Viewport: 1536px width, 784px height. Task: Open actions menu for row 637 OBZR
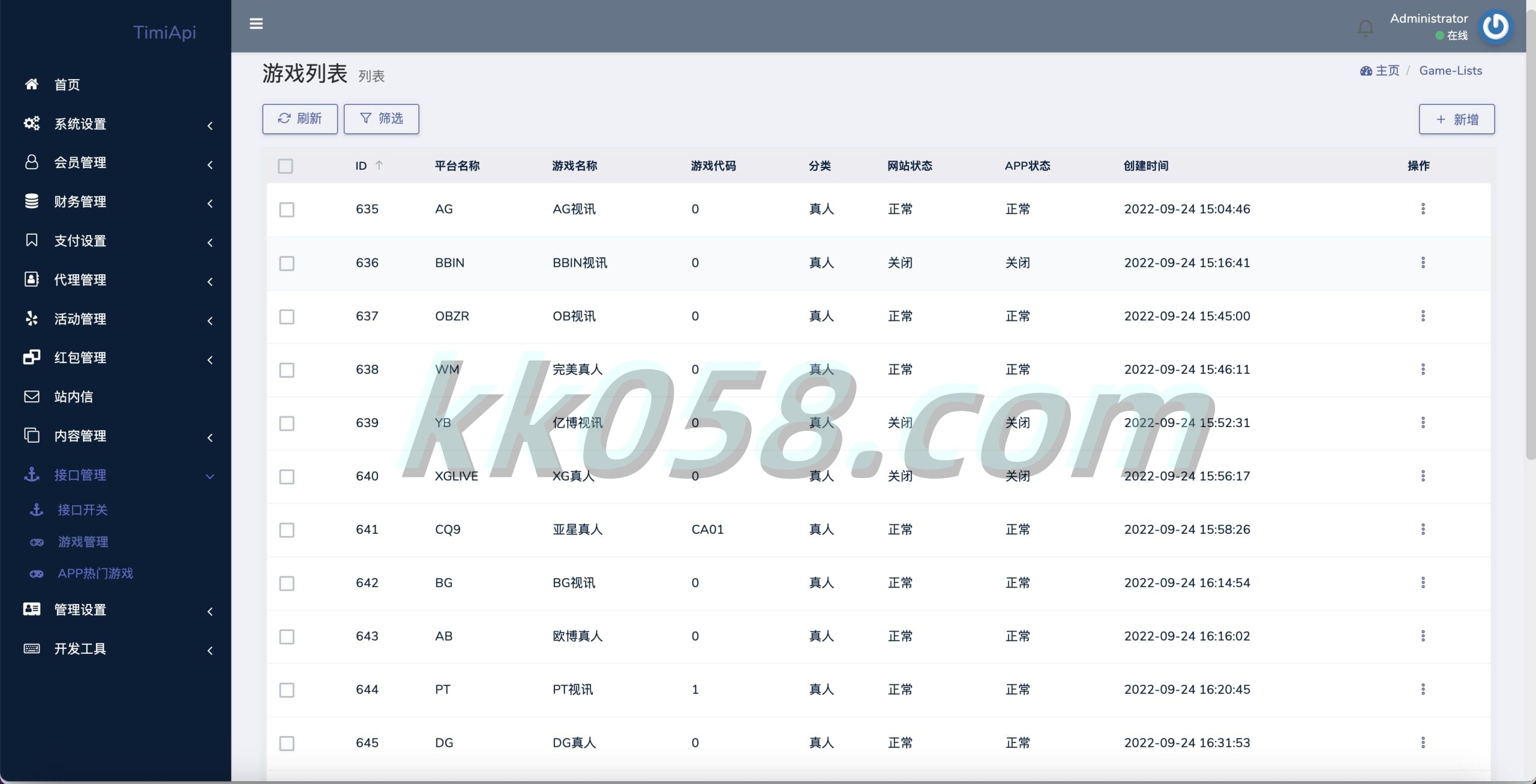[1423, 316]
